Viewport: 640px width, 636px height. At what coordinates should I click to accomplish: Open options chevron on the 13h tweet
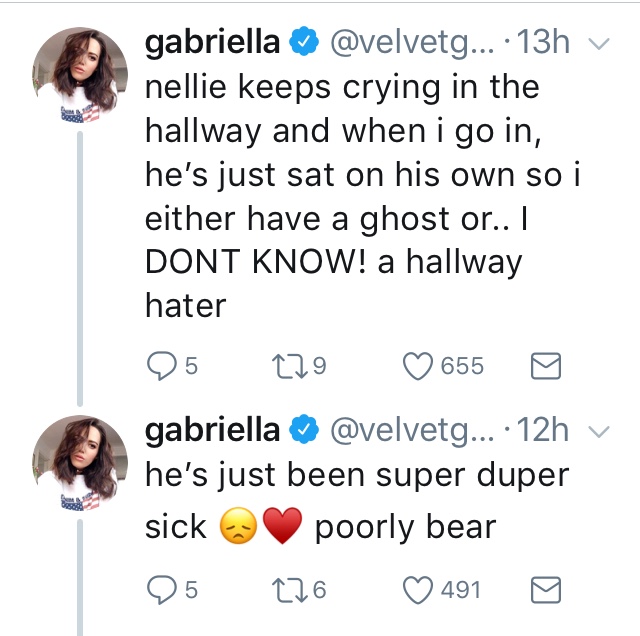[x=599, y=43]
